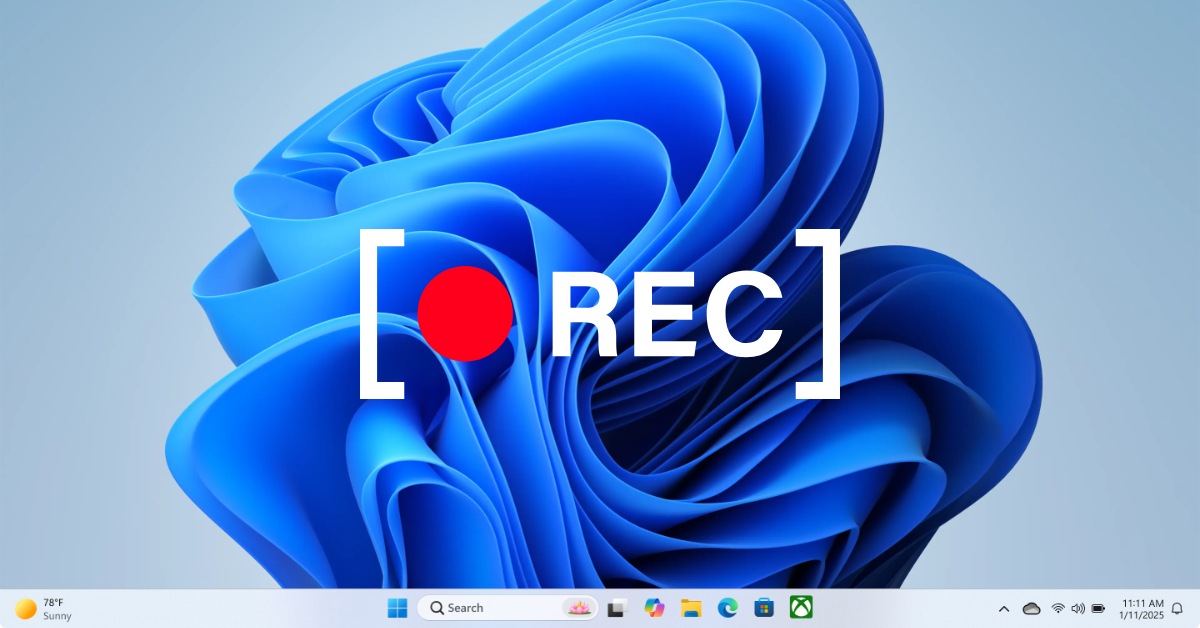Click the OneDrive cloud tray icon

coord(1031,609)
